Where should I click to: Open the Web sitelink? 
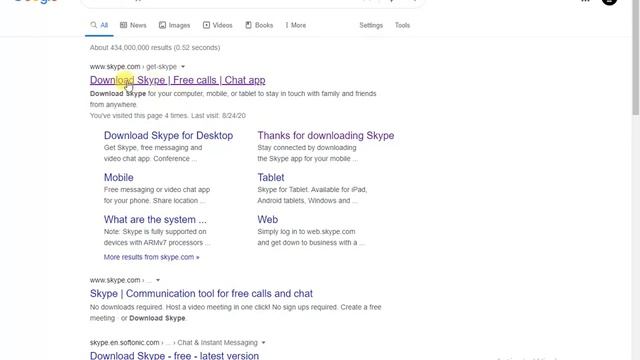point(267,220)
